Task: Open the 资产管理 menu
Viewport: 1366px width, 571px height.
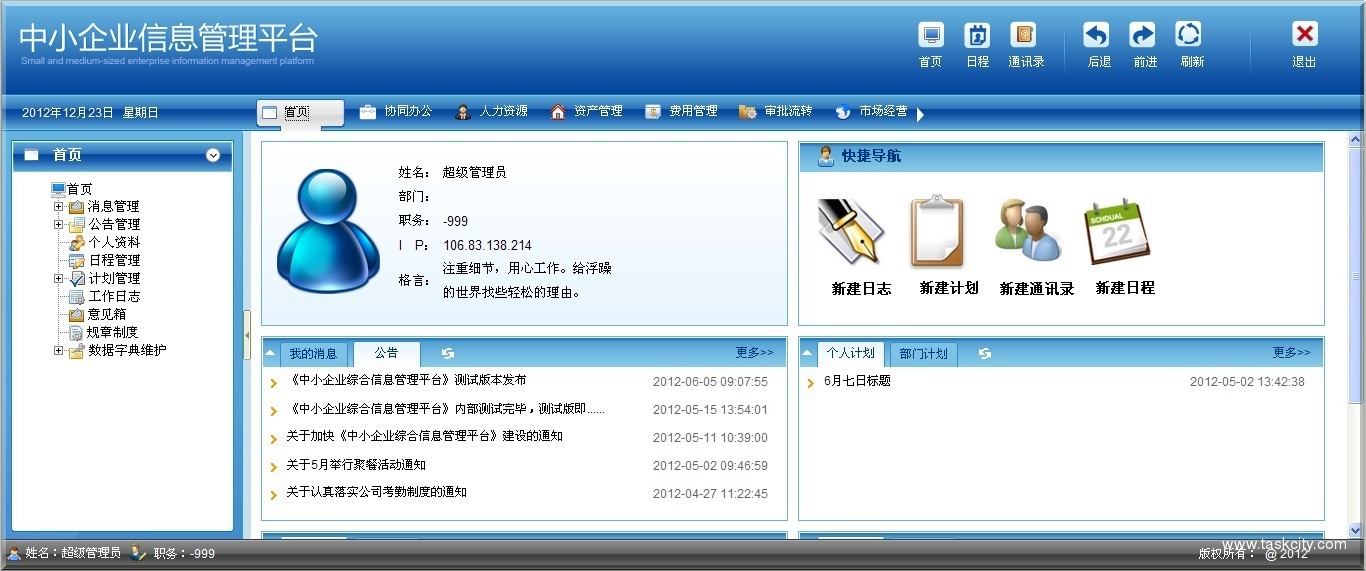Action: click(x=586, y=112)
